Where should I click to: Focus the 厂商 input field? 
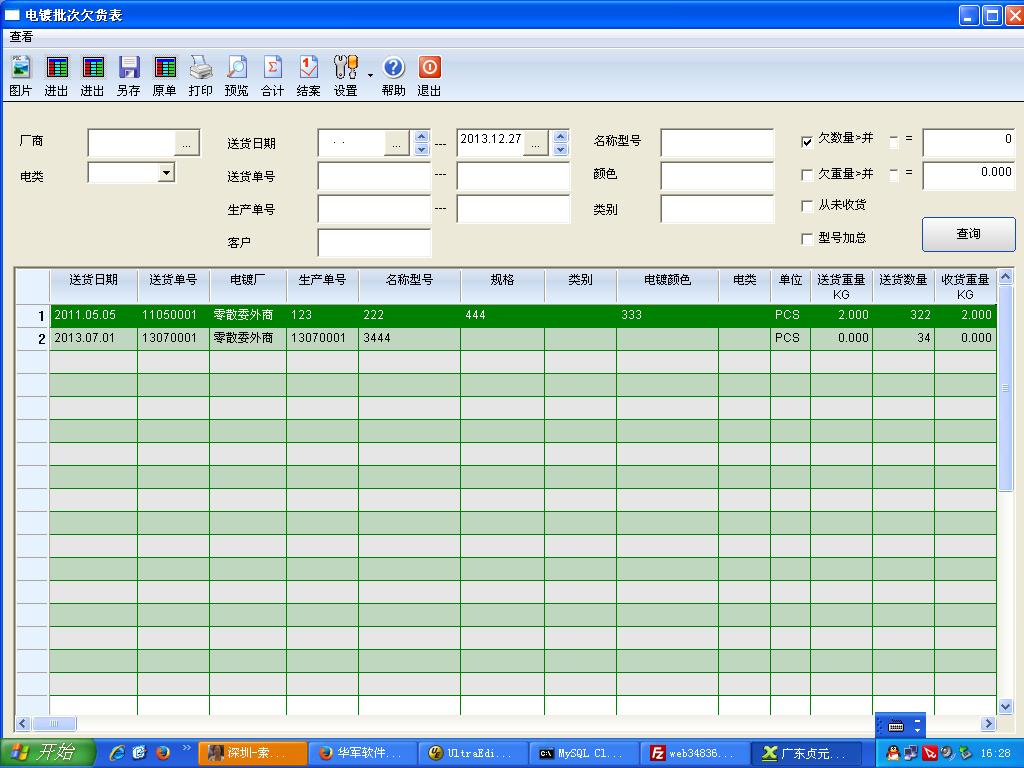[132, 144]
